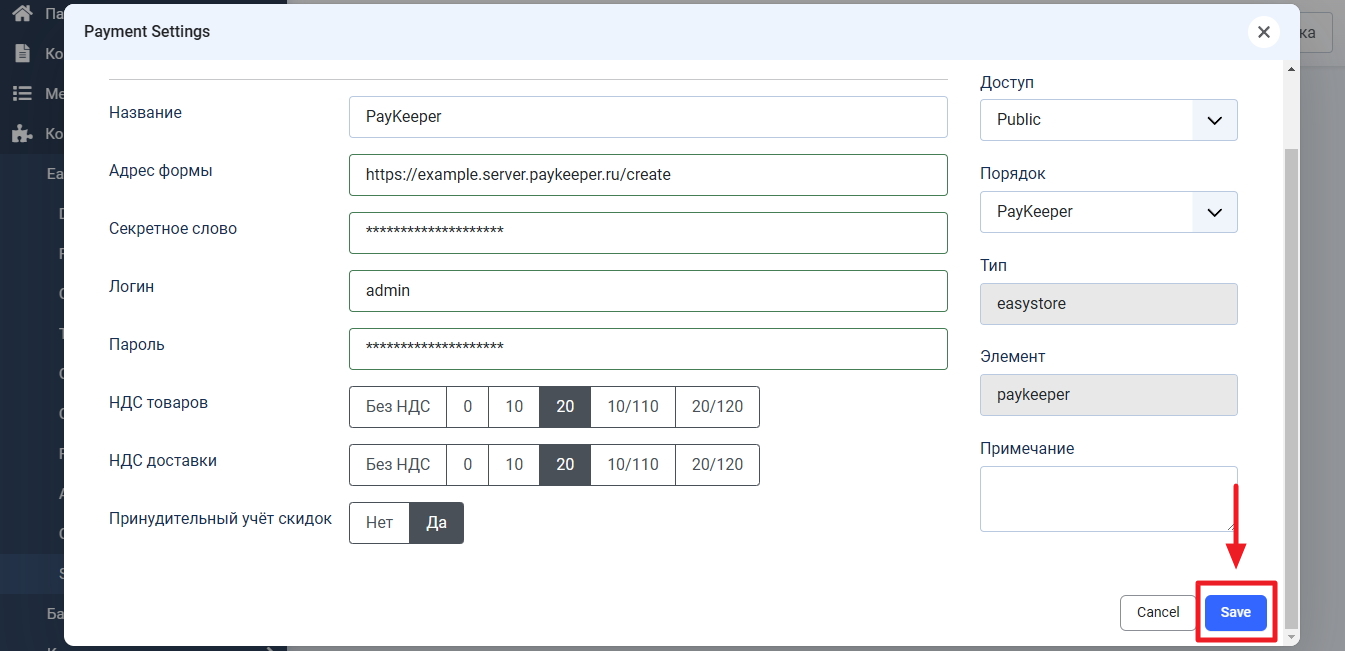
Task: Choose 0 for НДС доставки
Action: 467,465
